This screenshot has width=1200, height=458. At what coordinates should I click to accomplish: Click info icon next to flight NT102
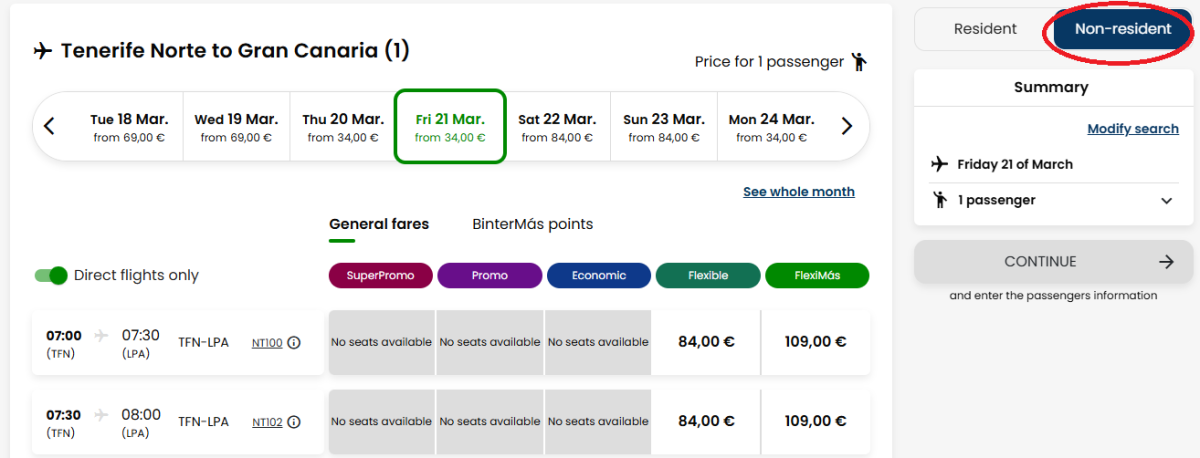pyautogui.click(x=294, y=422)
